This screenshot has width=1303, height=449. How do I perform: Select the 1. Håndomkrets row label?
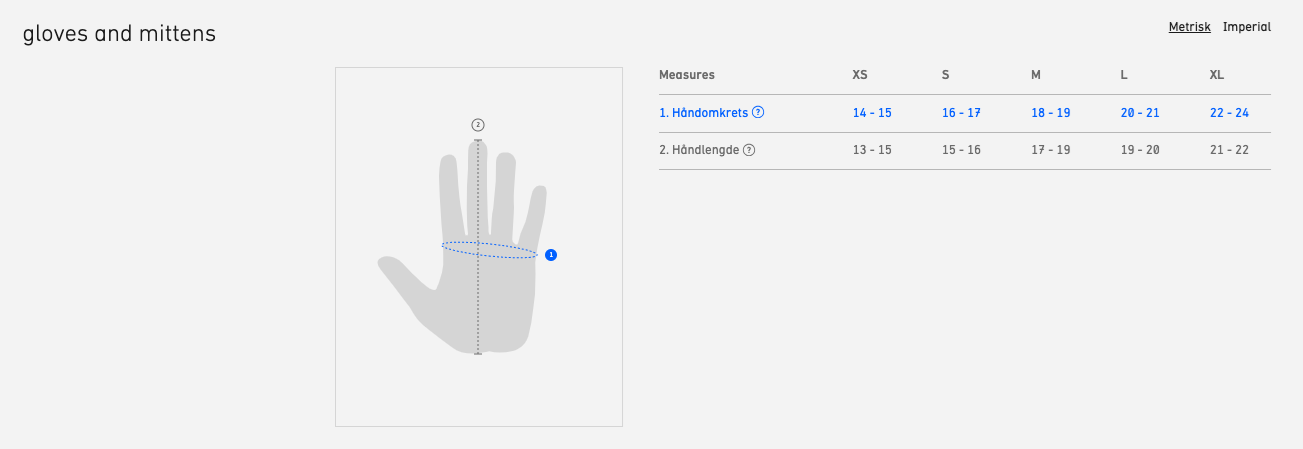[x=703, y=113]
